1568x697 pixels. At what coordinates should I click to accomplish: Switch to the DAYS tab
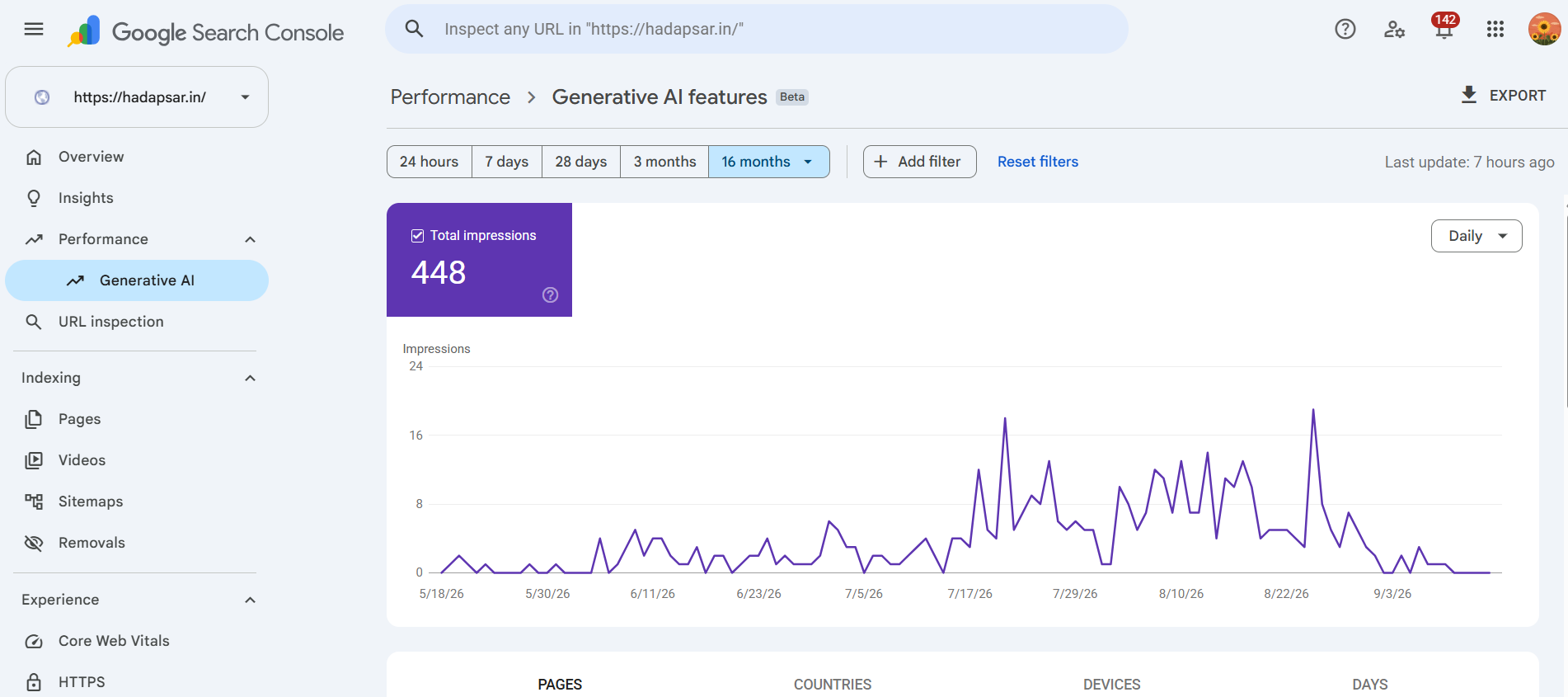point(1370,684)
